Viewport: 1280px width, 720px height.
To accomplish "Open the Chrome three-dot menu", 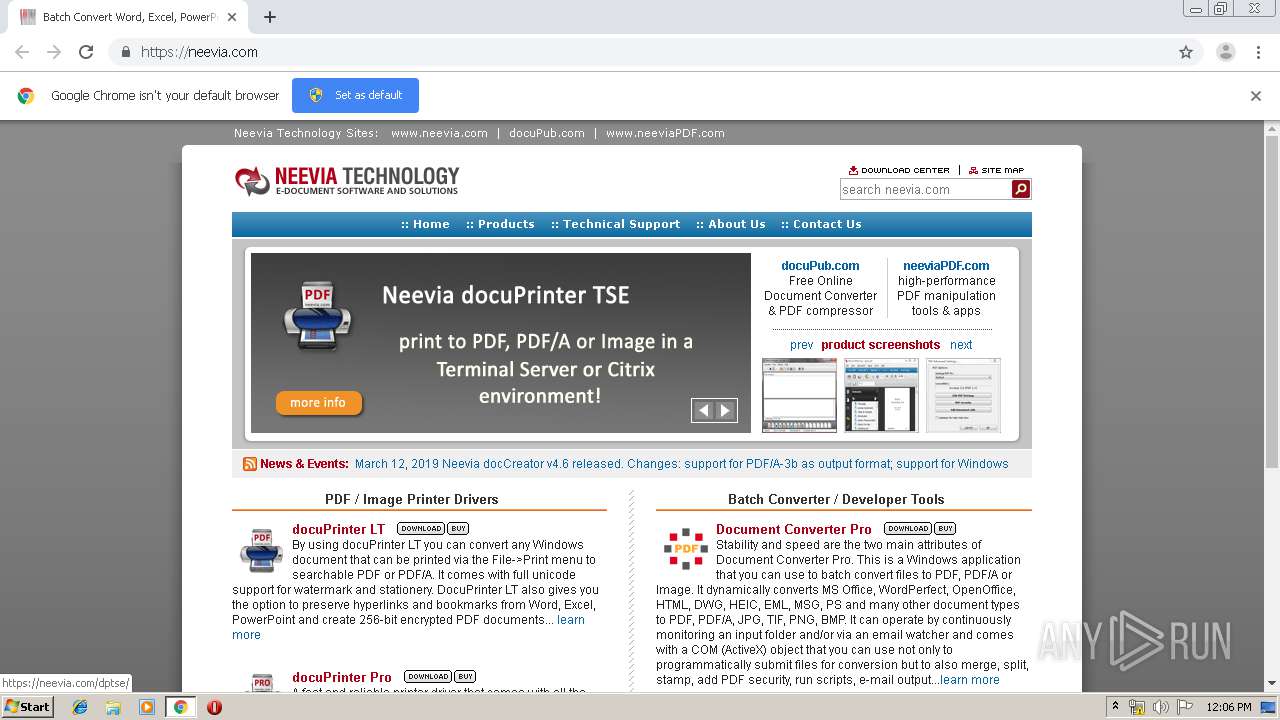I will [x=1258, y=52].
